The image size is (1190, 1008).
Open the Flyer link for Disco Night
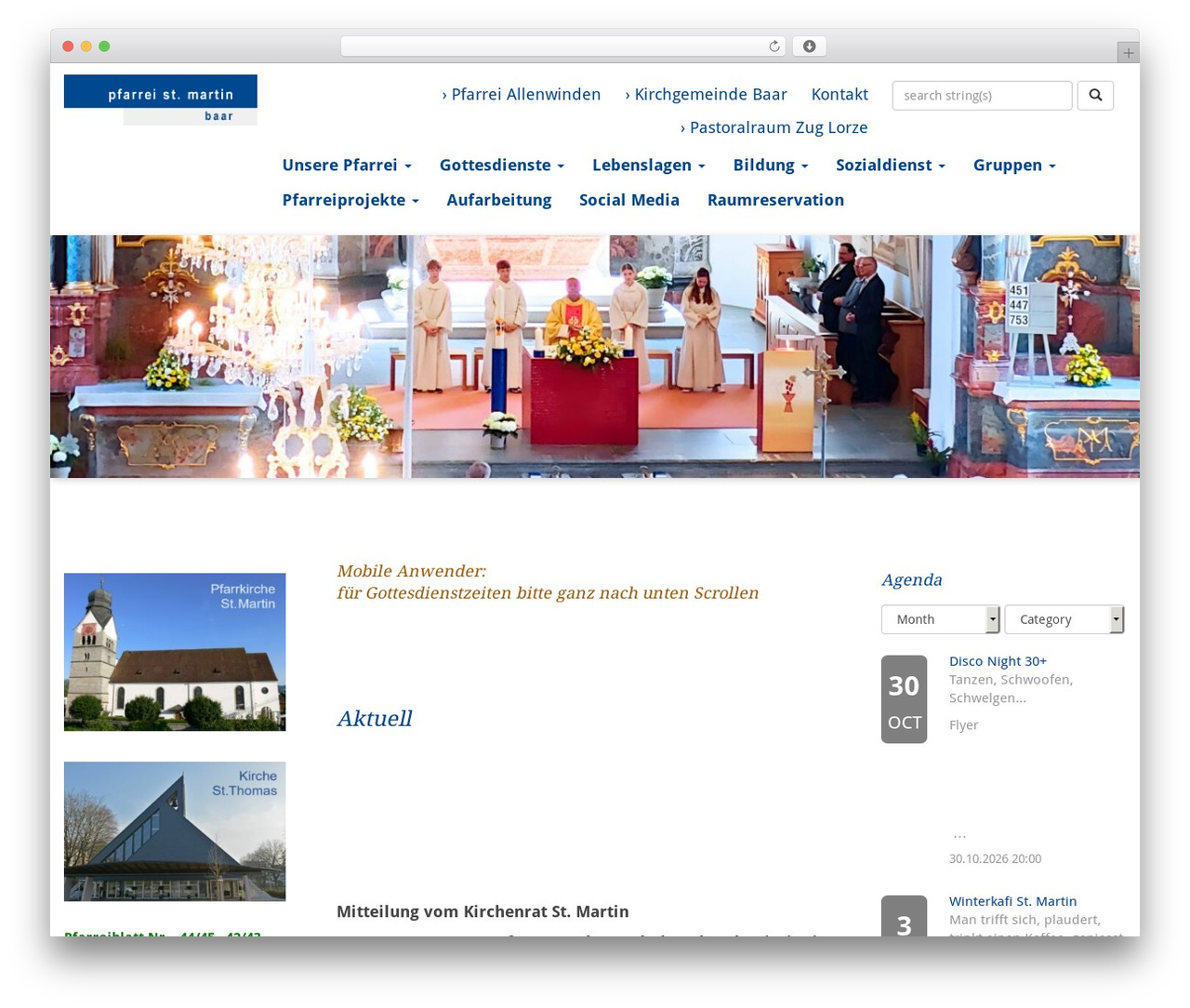963,725
